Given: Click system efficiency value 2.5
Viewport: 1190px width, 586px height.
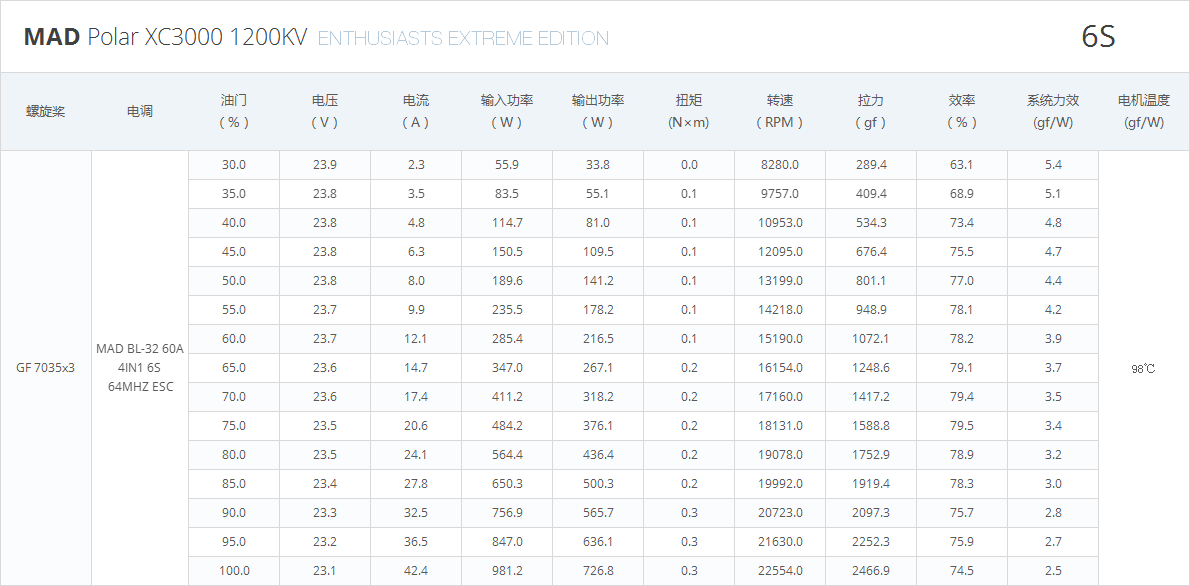Looking at the screenshot, I should tap(1053, 571).
